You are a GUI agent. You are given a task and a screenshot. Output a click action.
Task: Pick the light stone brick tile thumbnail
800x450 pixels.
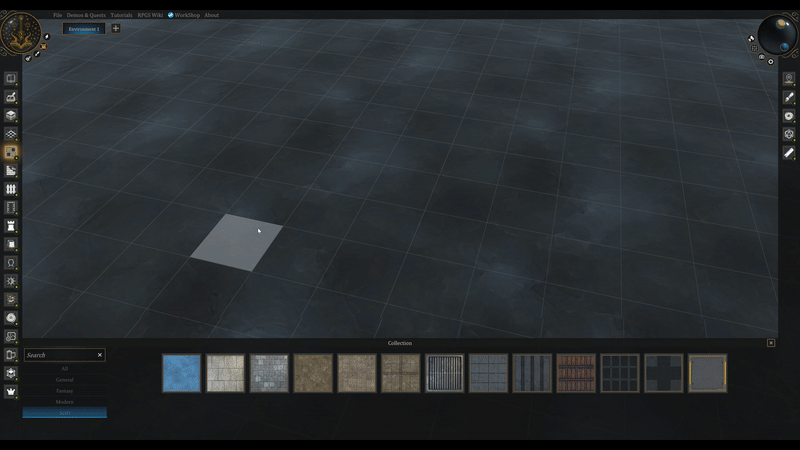click(x=226, y=373)
